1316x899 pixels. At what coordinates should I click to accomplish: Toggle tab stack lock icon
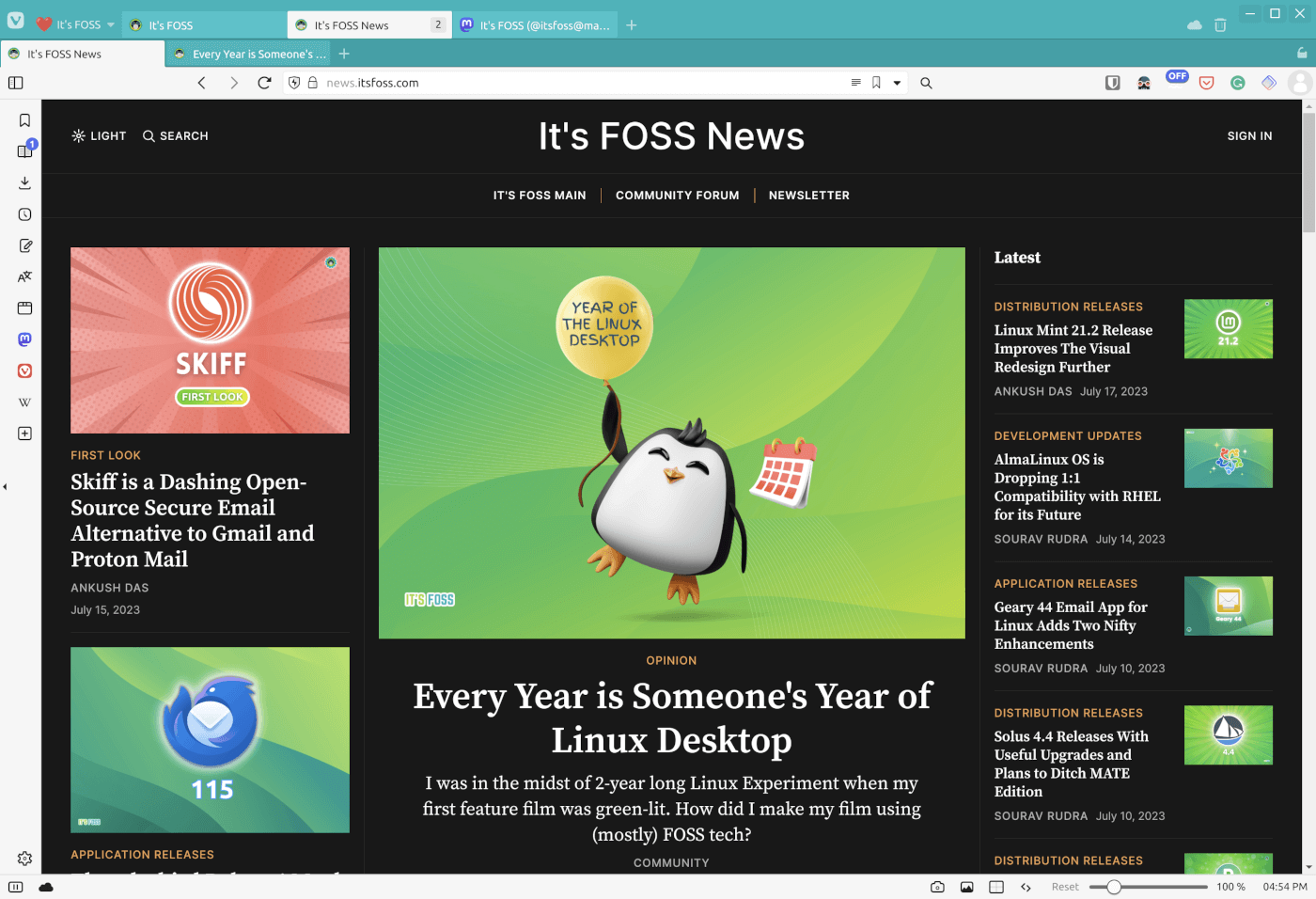[x=1301, y=53]
